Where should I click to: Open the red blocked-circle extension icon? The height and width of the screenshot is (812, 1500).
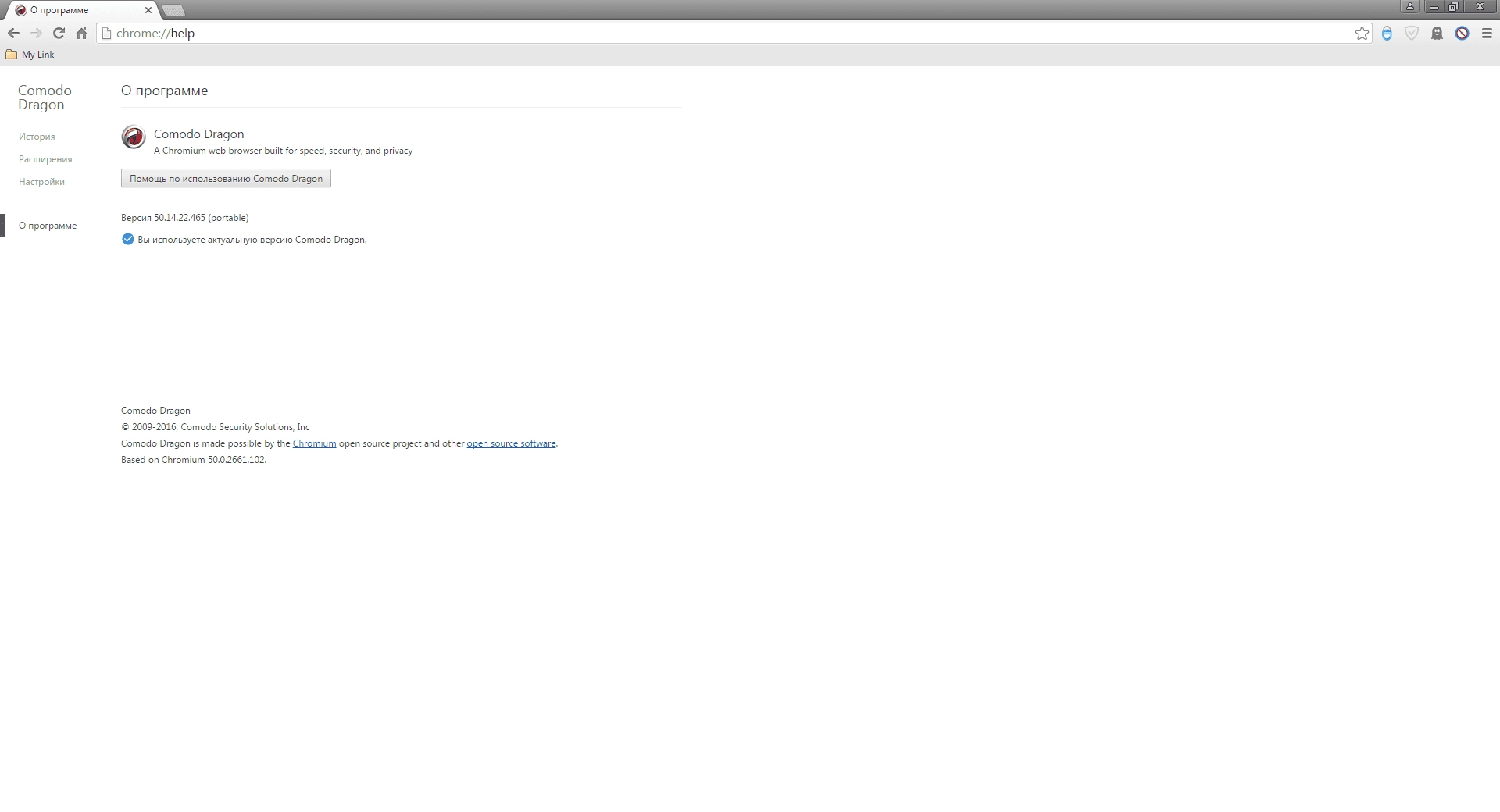pos(1462,33)
